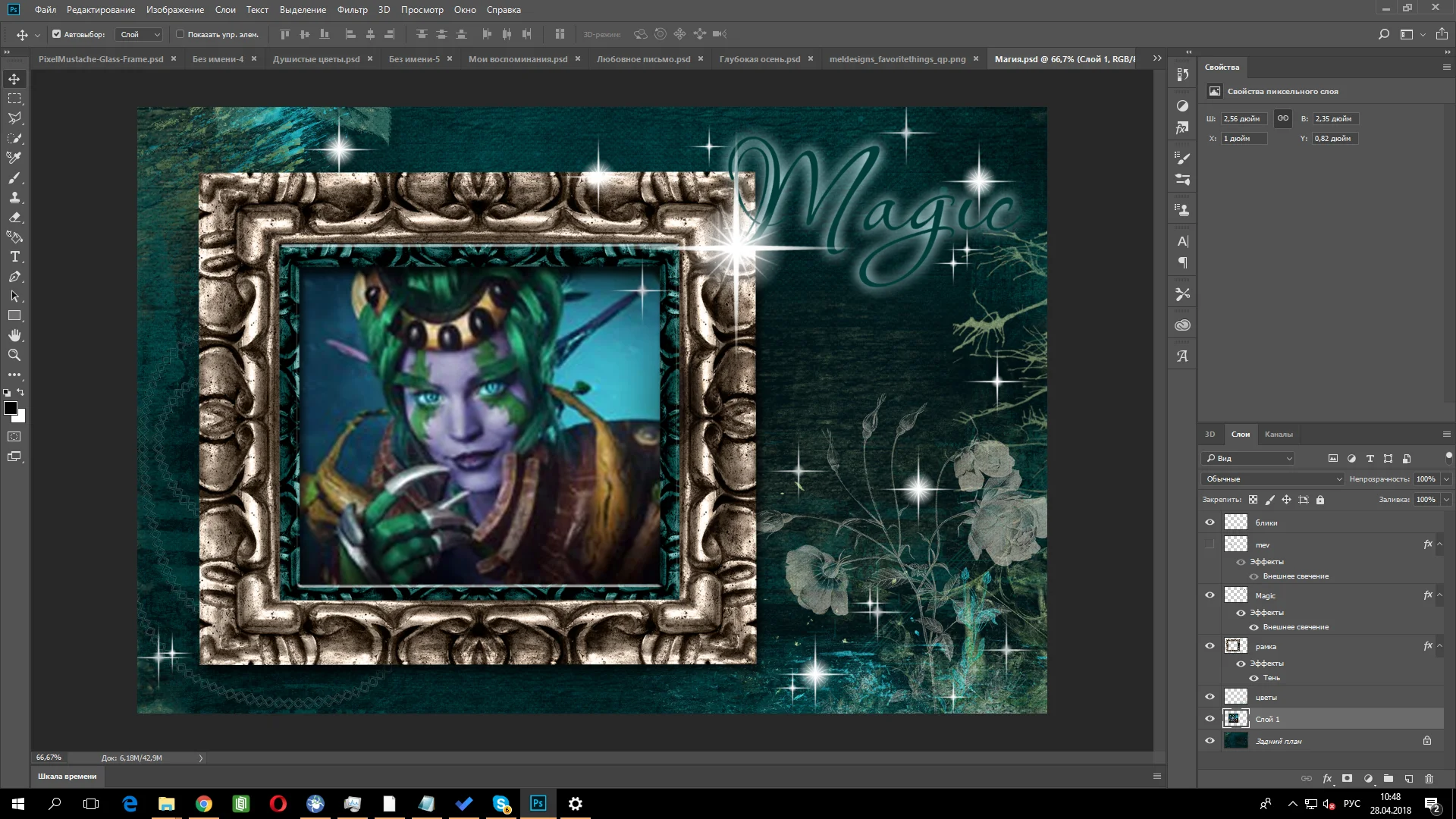Open the blend mode Обычные dropdown
Viewport: 1456px width, 819px height.
pos(1273,479)
